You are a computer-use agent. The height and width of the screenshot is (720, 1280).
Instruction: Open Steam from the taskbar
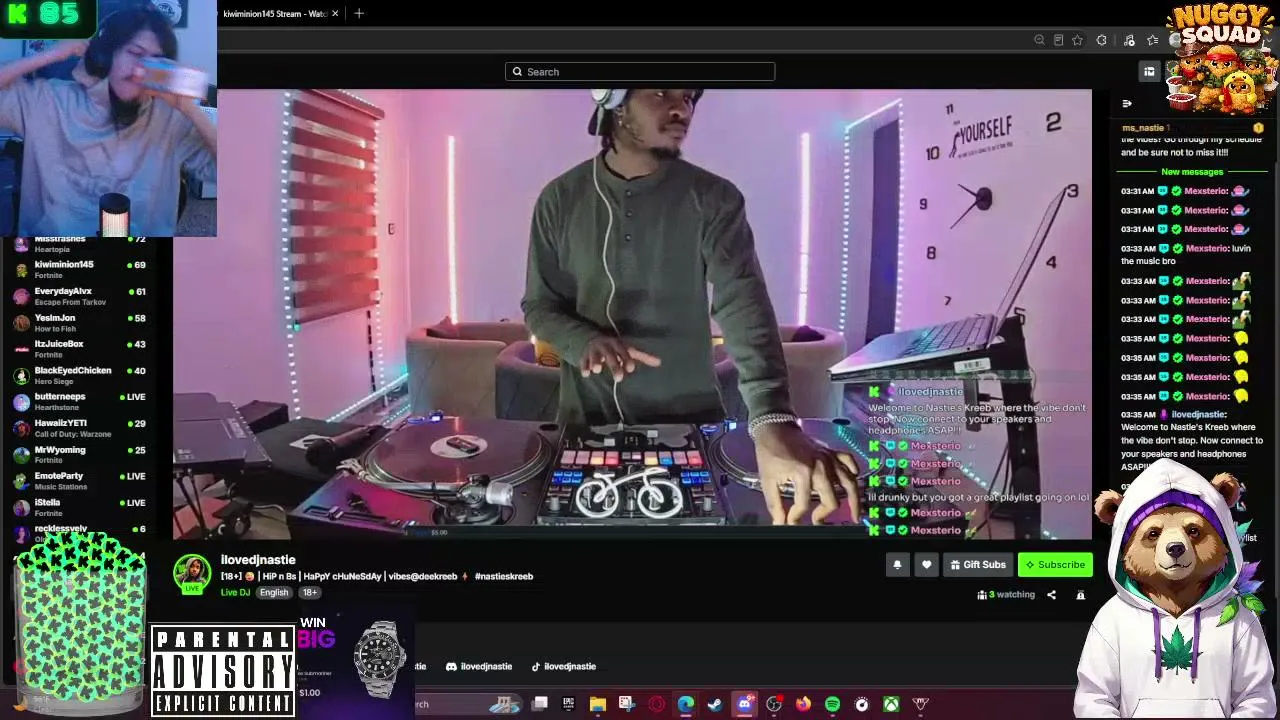pos(715,705)
